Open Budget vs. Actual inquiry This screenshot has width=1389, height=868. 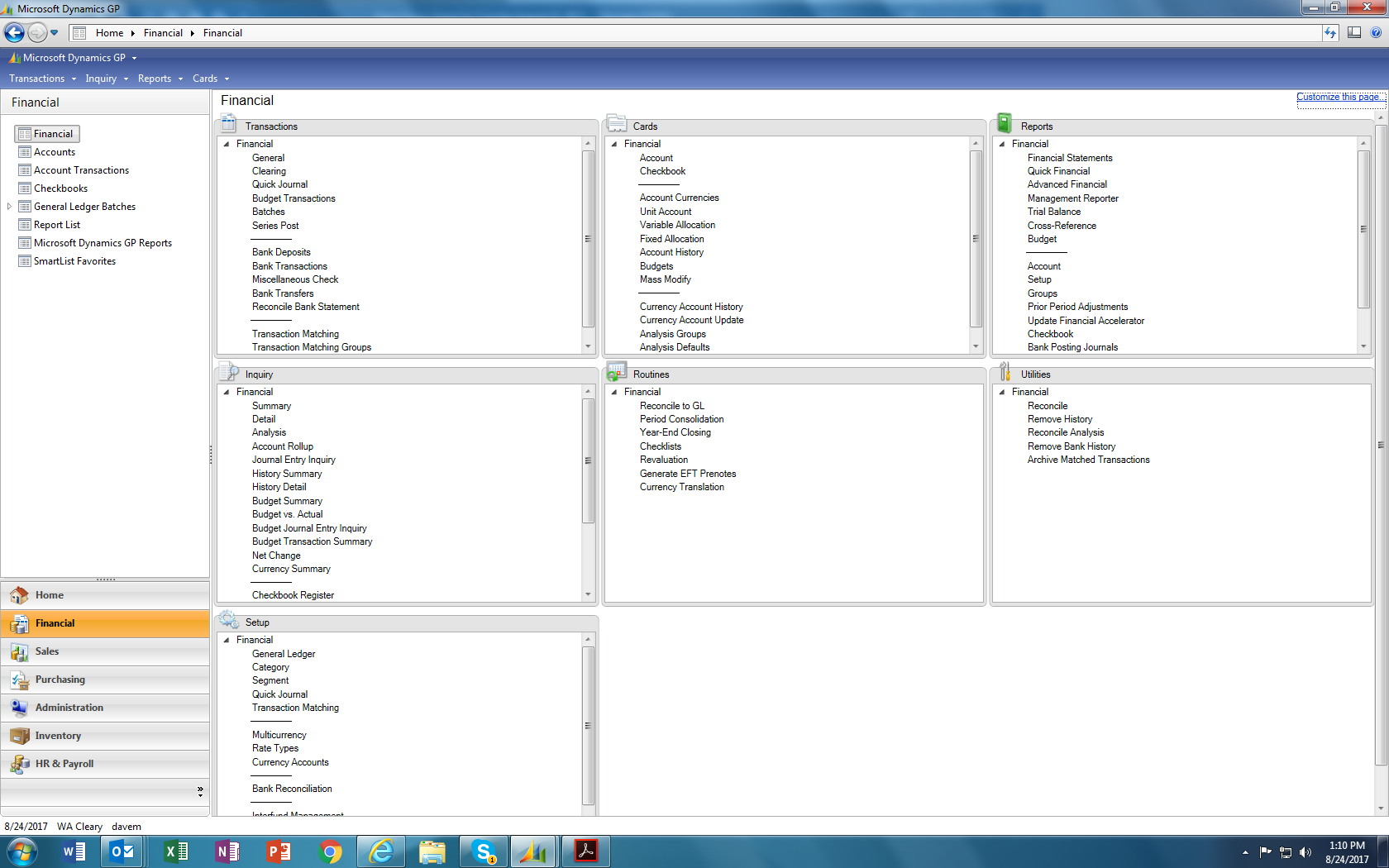tap(287, 514)
